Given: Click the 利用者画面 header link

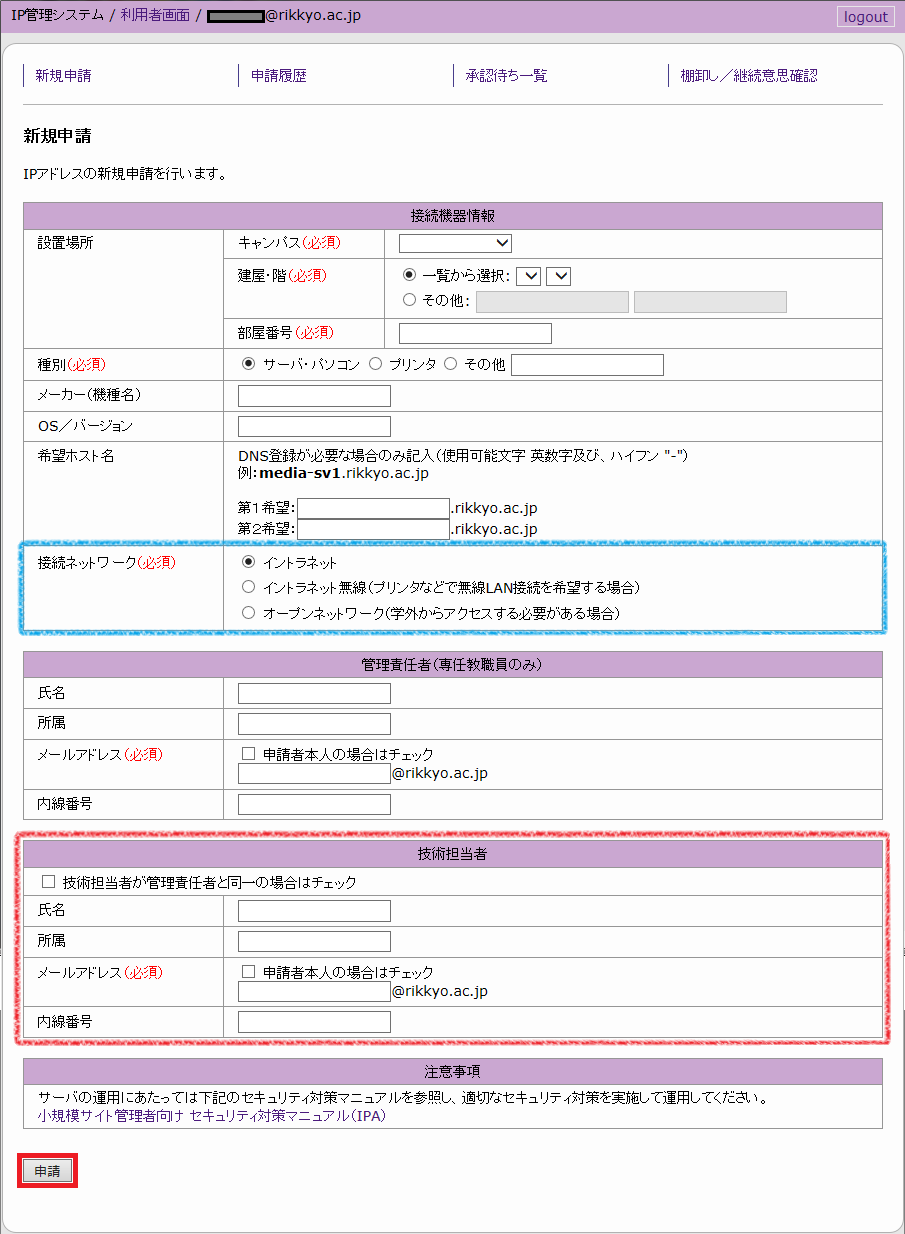Looking at the screenshot, I should tap(155, 15).
